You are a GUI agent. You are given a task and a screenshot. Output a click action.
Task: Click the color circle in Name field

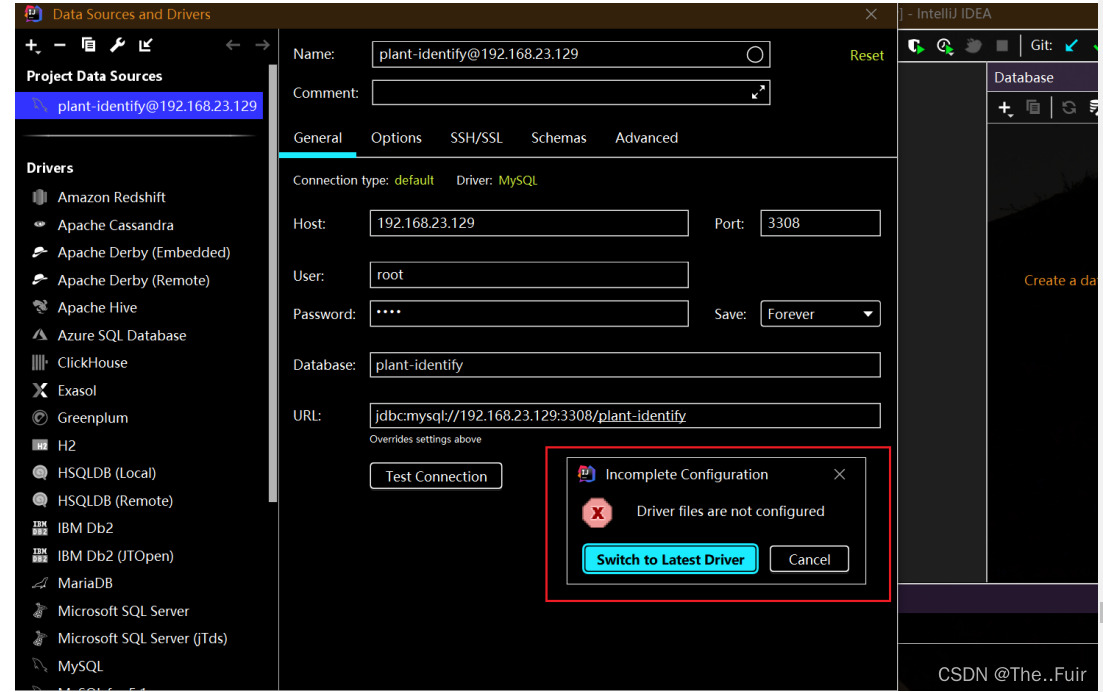(754, 55)
